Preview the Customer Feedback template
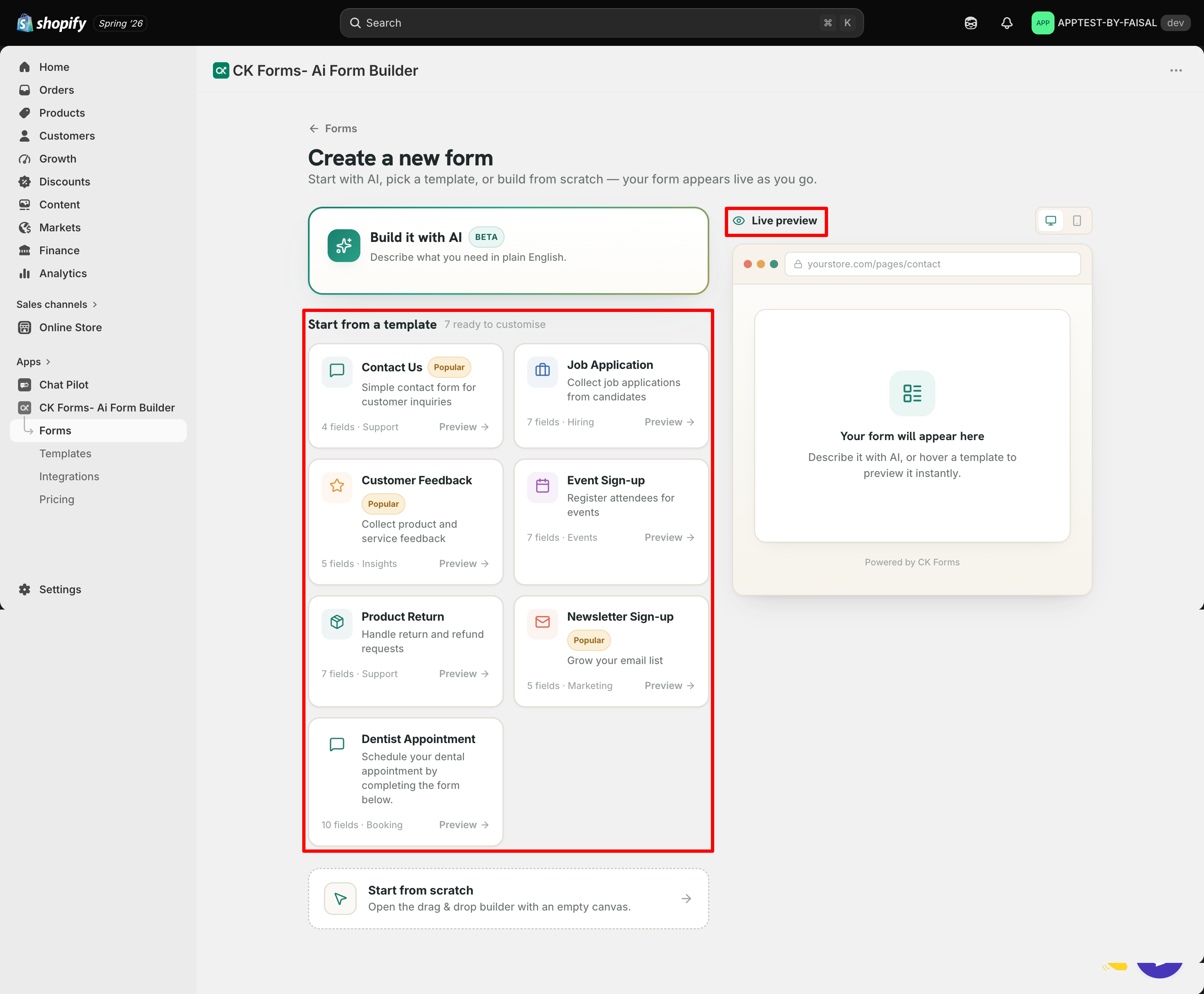 [464, 564]
